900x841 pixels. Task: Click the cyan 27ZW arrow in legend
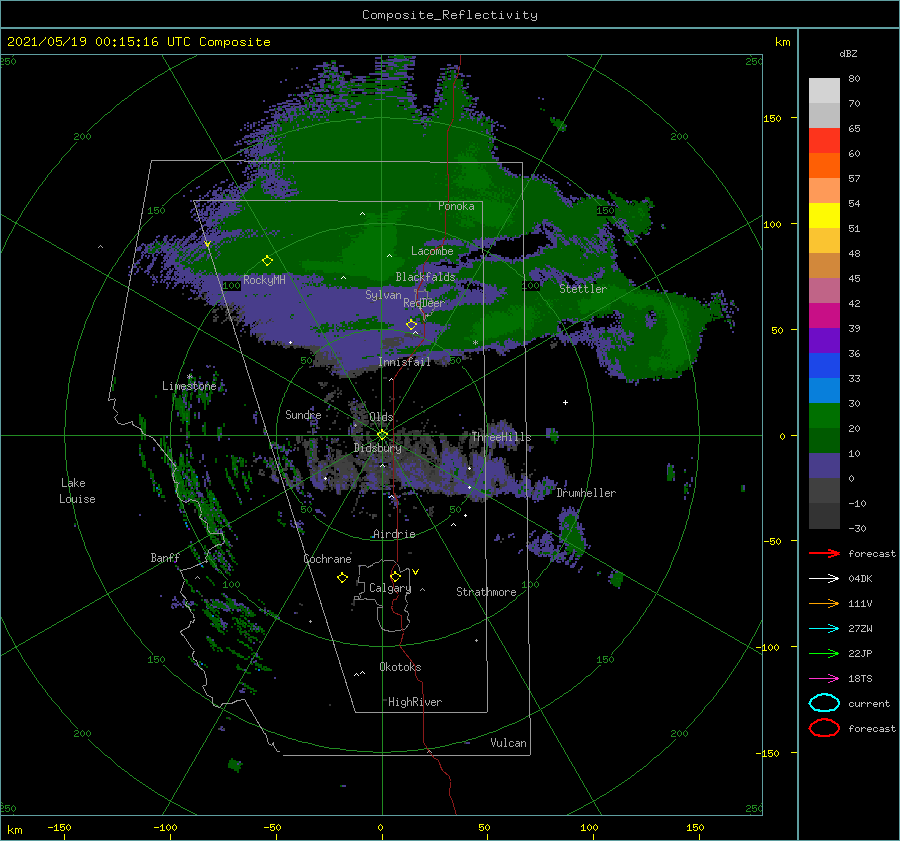[824, 628]
